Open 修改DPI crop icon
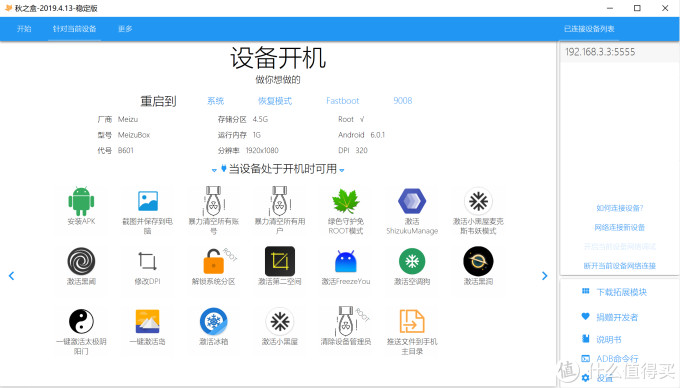The image size is (680, 388). [147, 261]
